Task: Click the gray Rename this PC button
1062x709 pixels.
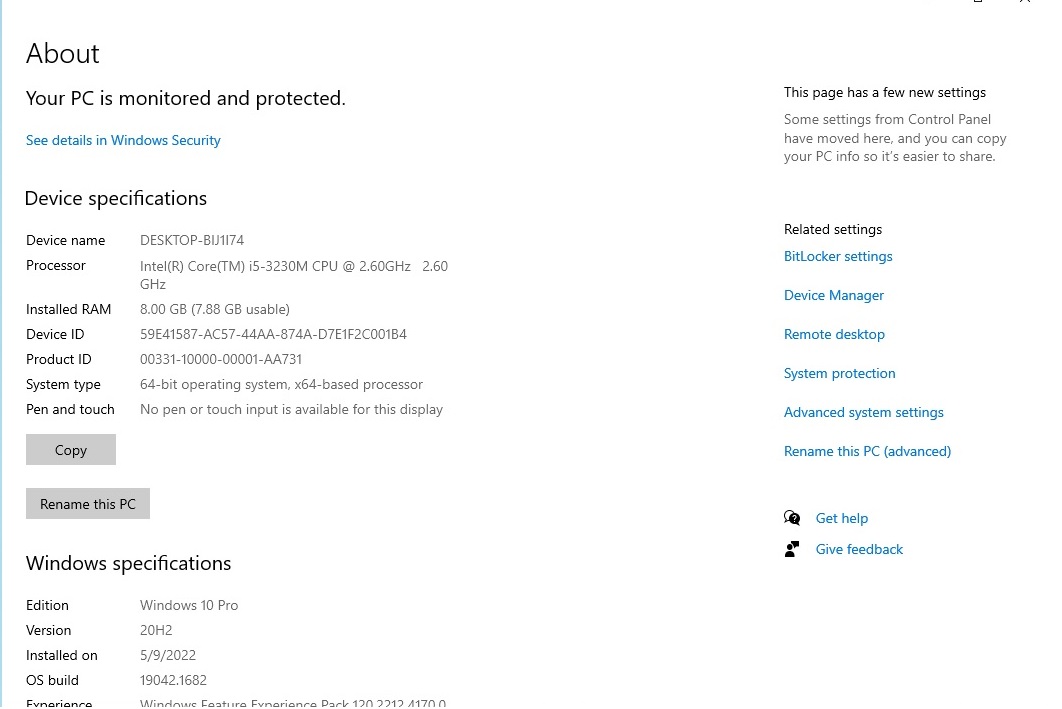Action: 88,504
